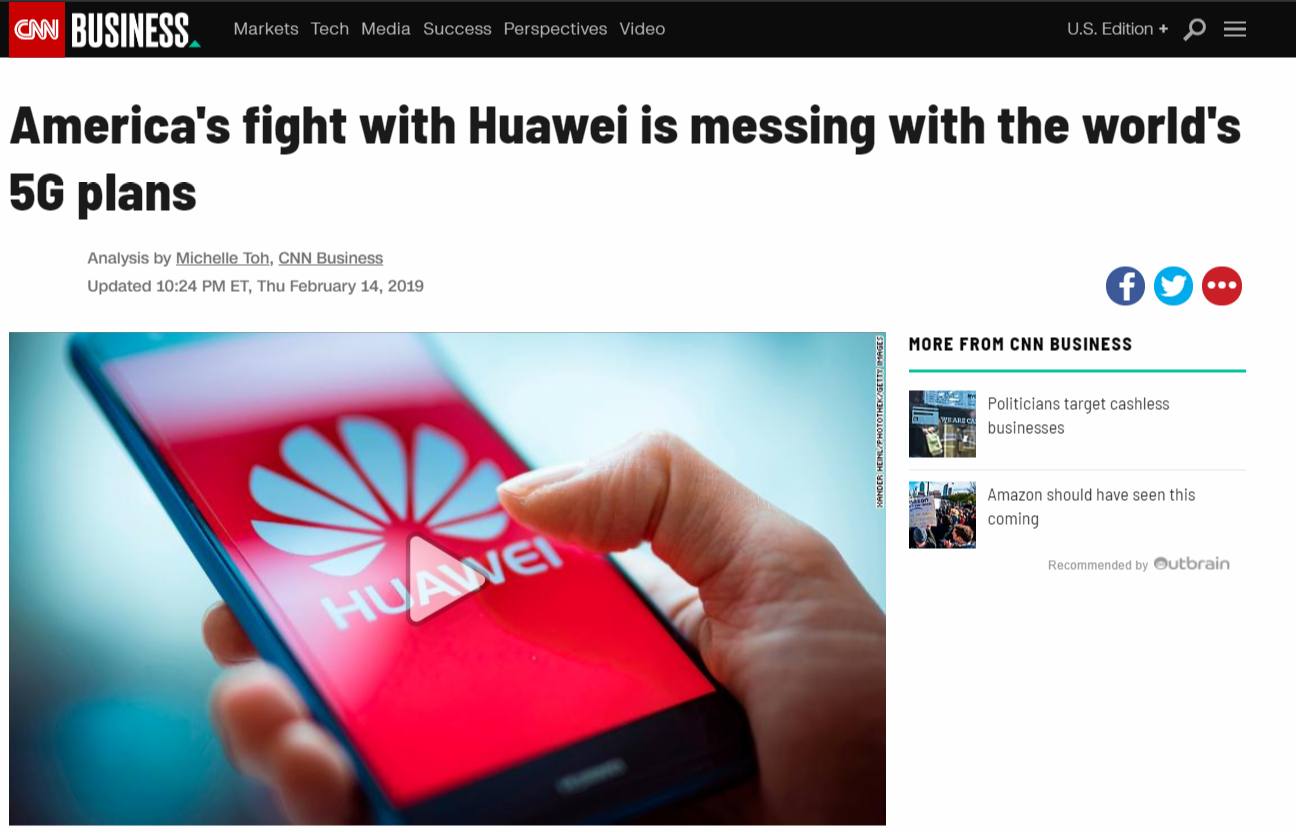Image resolution: width=1296 pixels, height=833 pixels.
Task: Open the hamburger menu icon
Action: click(x=1235, y=29)
